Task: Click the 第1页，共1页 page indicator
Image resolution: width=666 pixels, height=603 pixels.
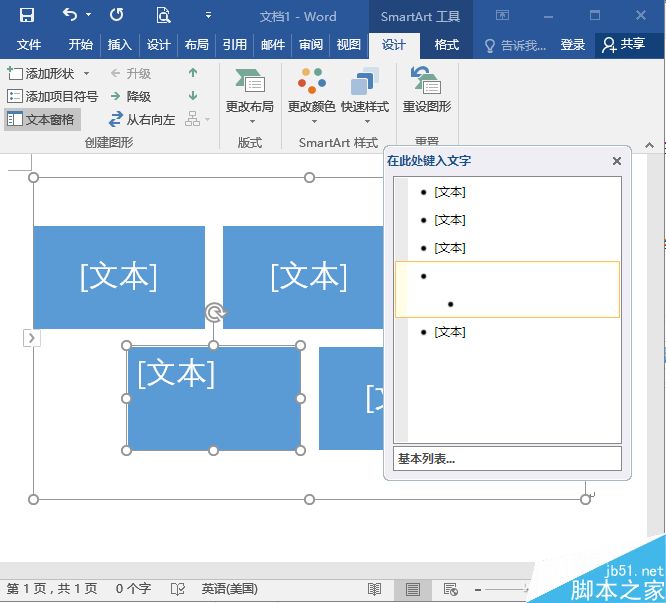Action: (x=52, y=589)
